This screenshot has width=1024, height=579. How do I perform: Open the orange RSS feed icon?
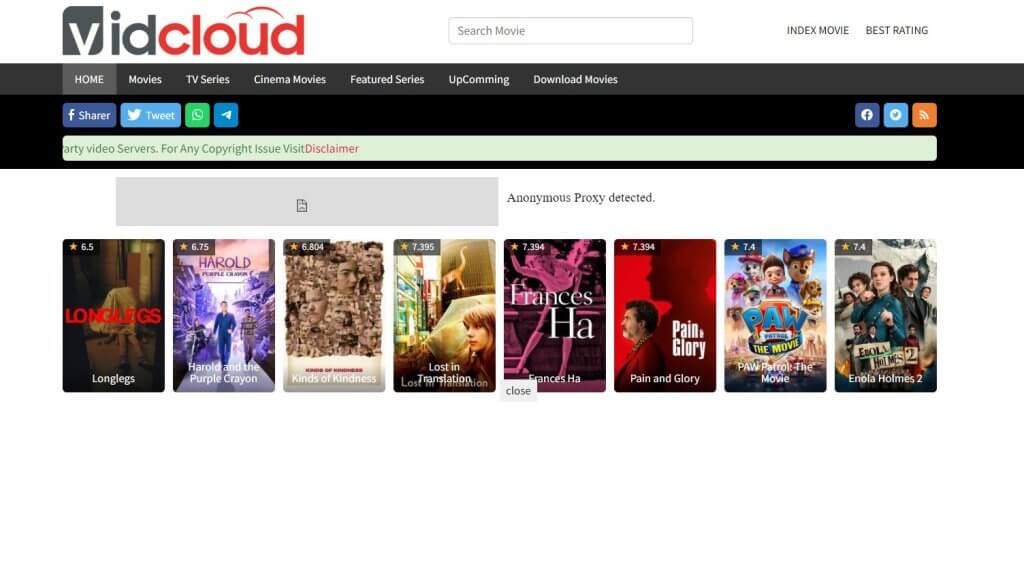(x=924, y=114)
